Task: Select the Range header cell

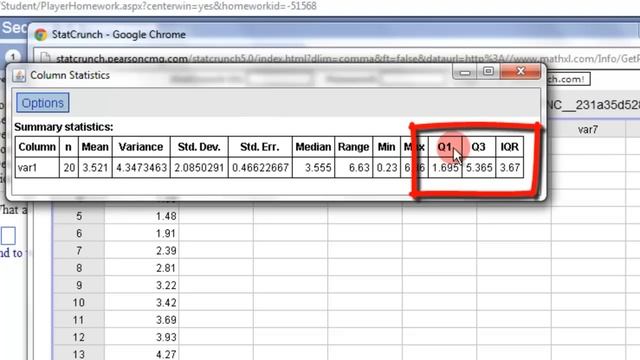Action: pyautogui.click(x=353, y=147)
